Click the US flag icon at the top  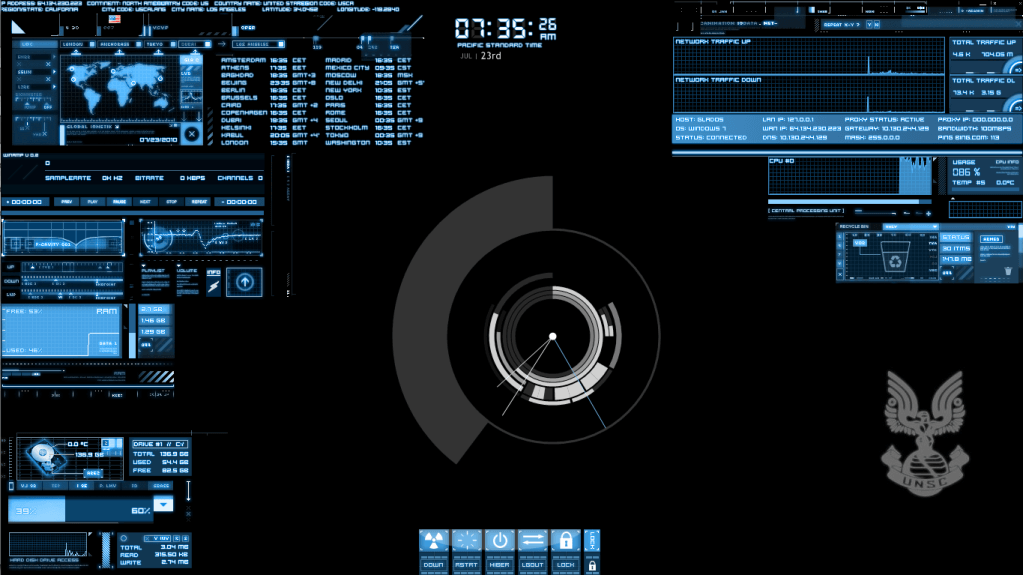pos(115,19)
